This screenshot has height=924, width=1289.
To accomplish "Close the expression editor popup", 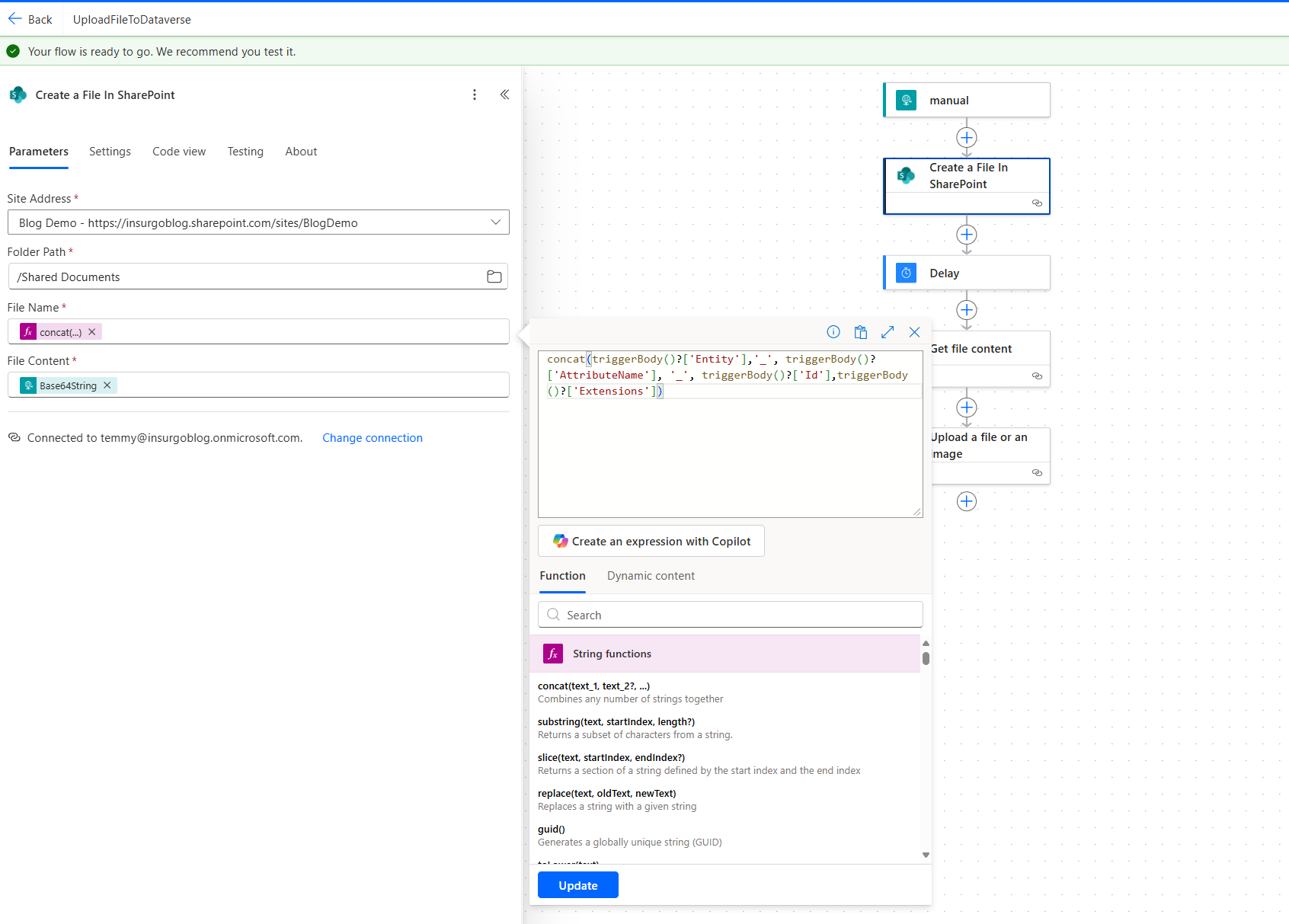I will coord(915,331).
